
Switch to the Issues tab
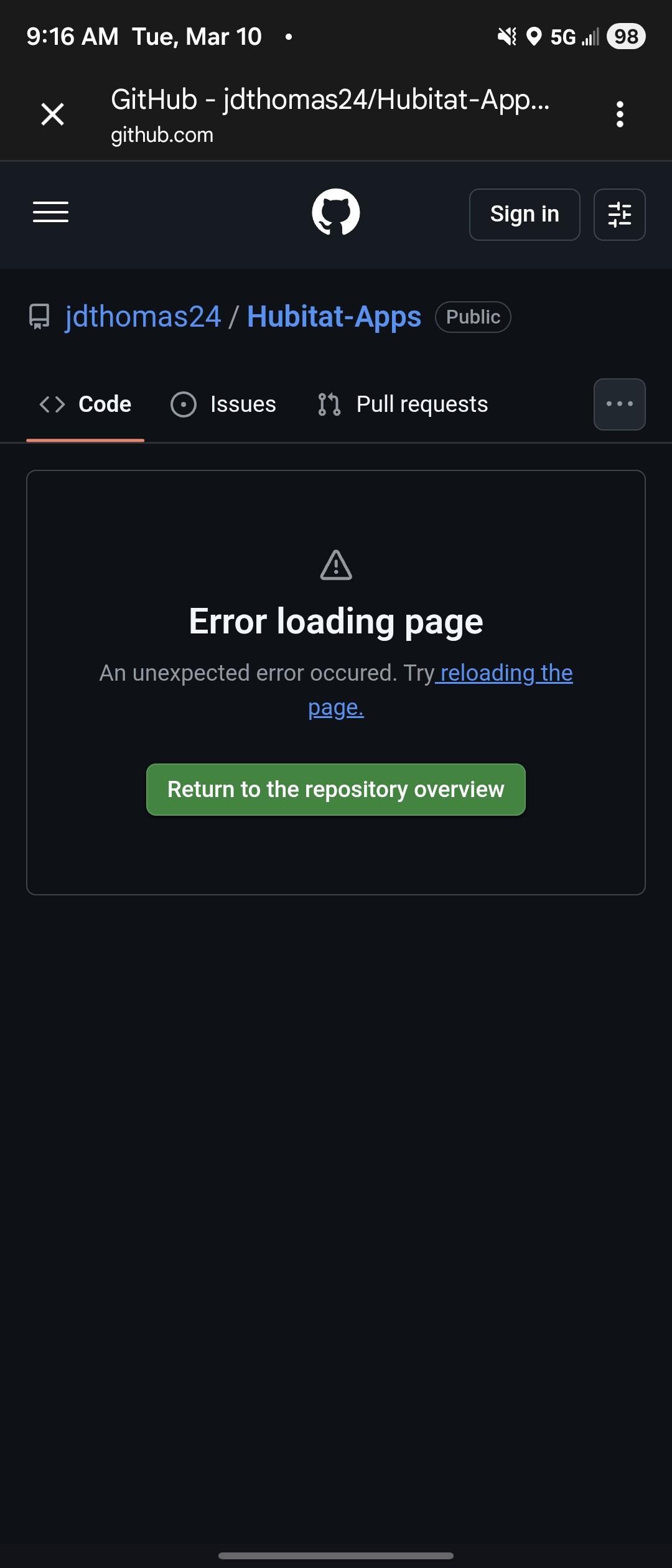click(x=223, y=404)
